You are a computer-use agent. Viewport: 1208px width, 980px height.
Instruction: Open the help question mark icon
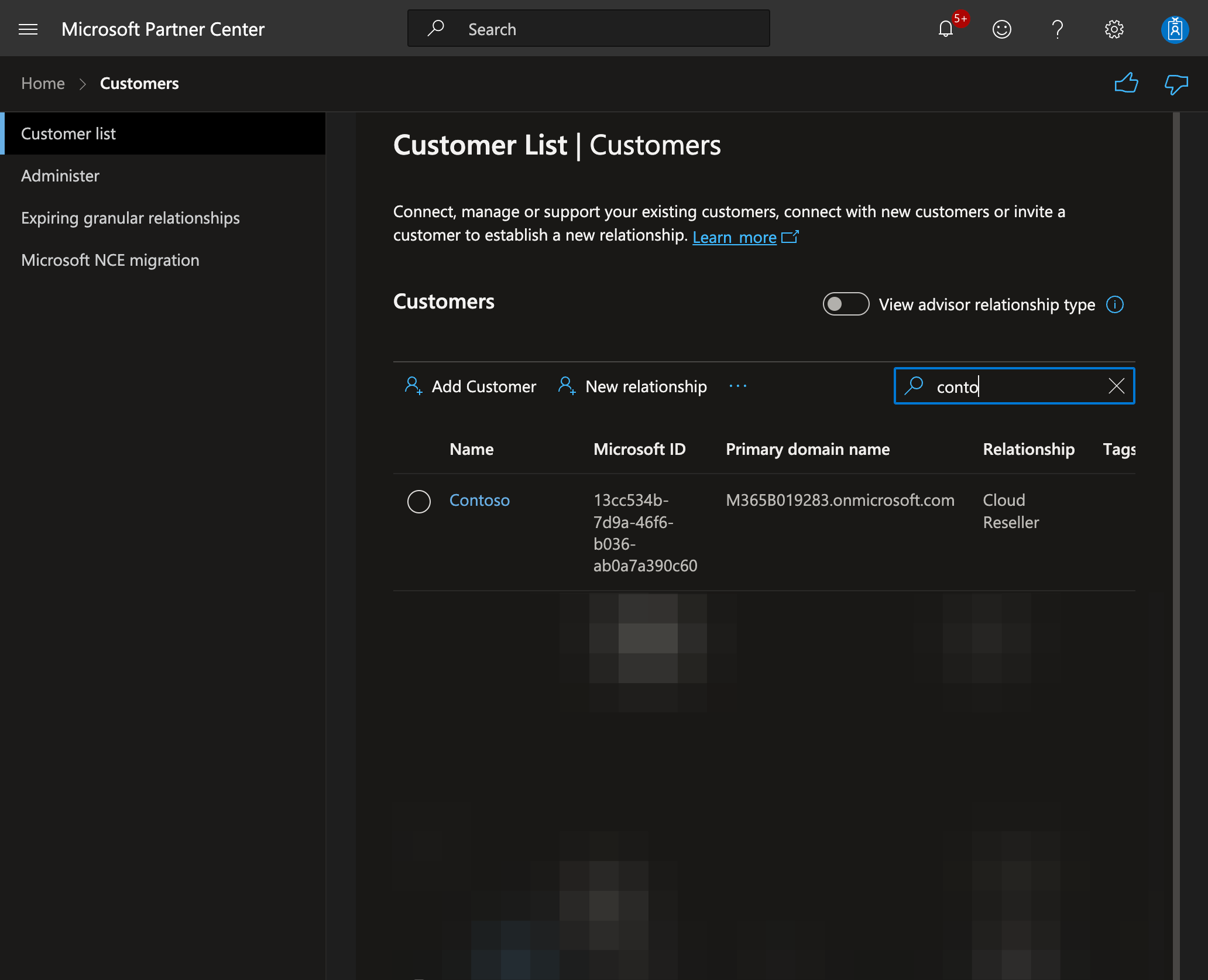[x=1057, y=29]
